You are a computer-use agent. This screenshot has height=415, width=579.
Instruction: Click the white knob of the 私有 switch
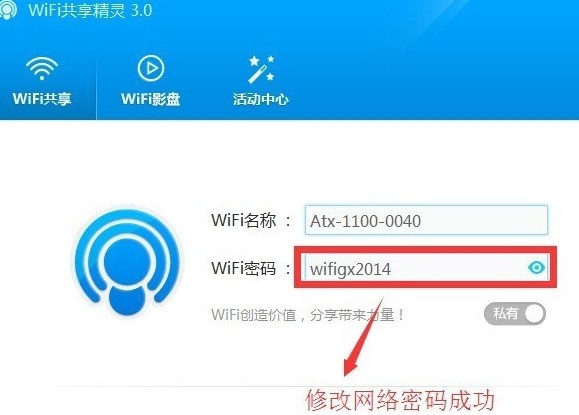pos(534,314)
